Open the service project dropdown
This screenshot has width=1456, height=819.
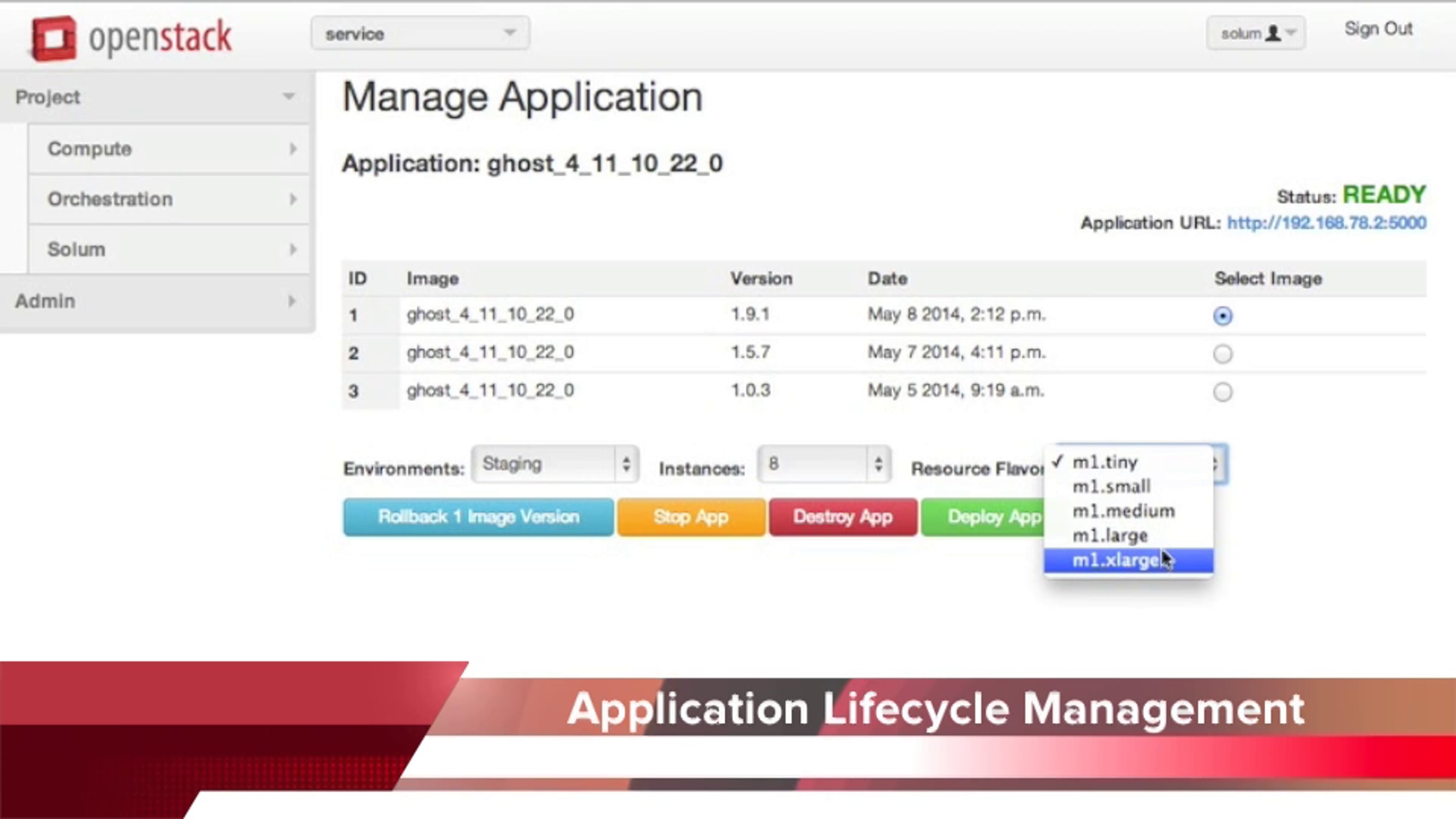pos(420,33)
